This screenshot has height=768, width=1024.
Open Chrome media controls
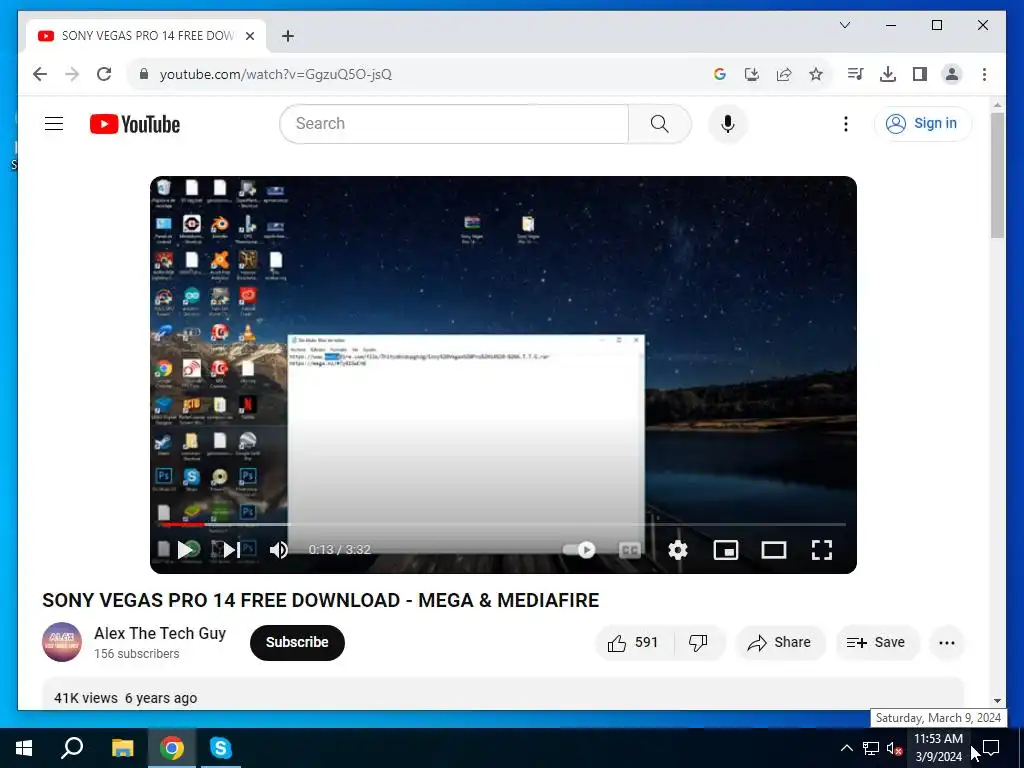(856, 74)
